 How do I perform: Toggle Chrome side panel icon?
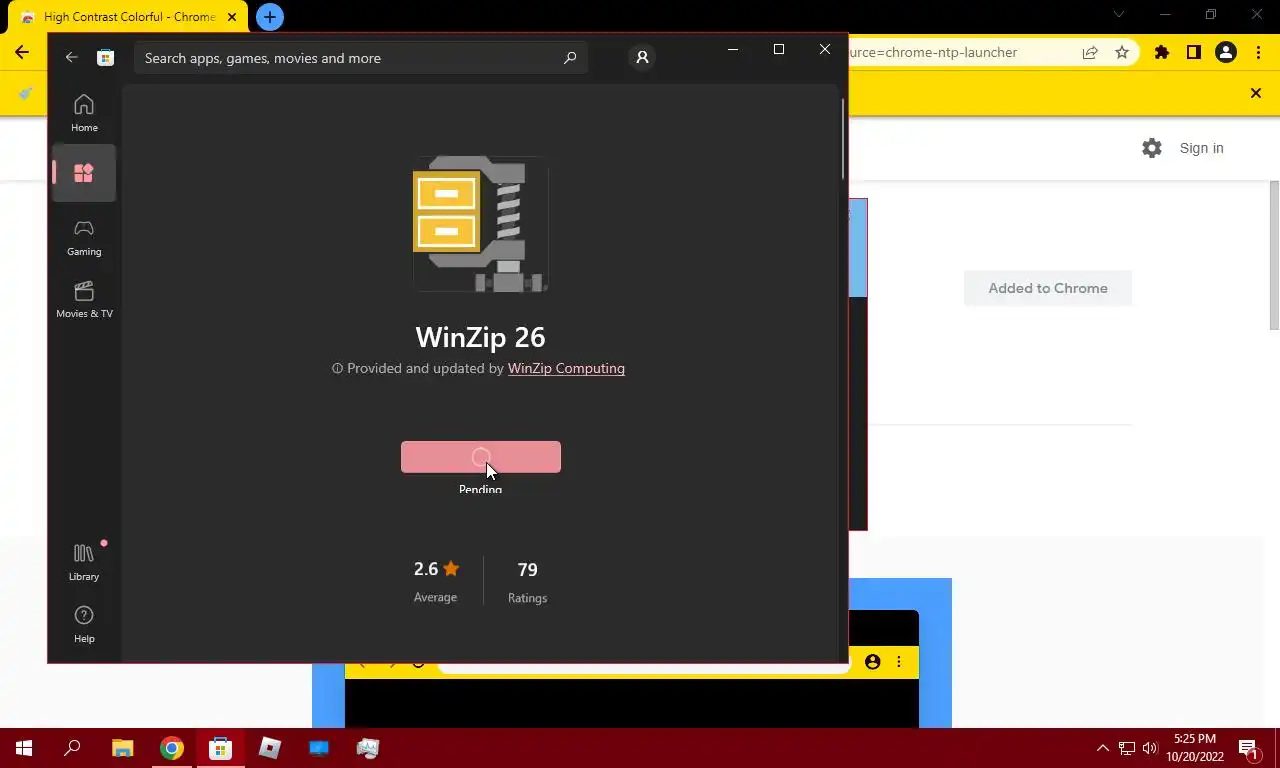pyautogui.click(x=1193, y=52)
